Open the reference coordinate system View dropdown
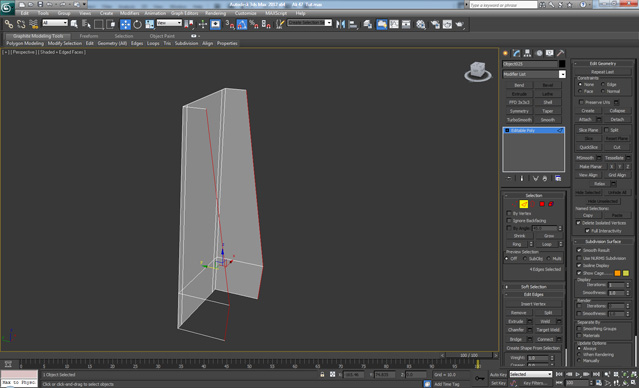The height and width of the screenshot is (388, 639). (x=169, y=23)
